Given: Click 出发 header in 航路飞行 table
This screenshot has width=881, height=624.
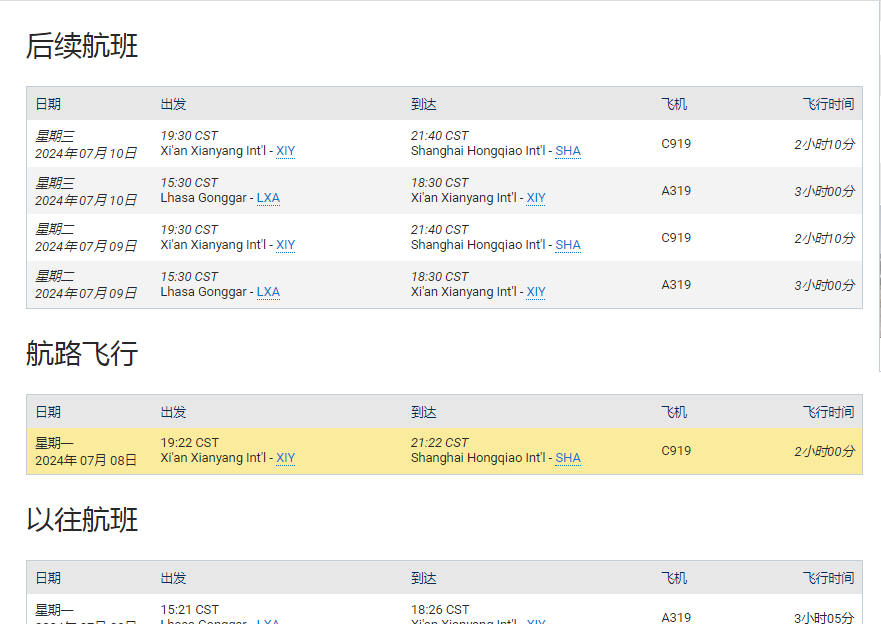Looking at the screenshot, I should click(x=173, y=412).
